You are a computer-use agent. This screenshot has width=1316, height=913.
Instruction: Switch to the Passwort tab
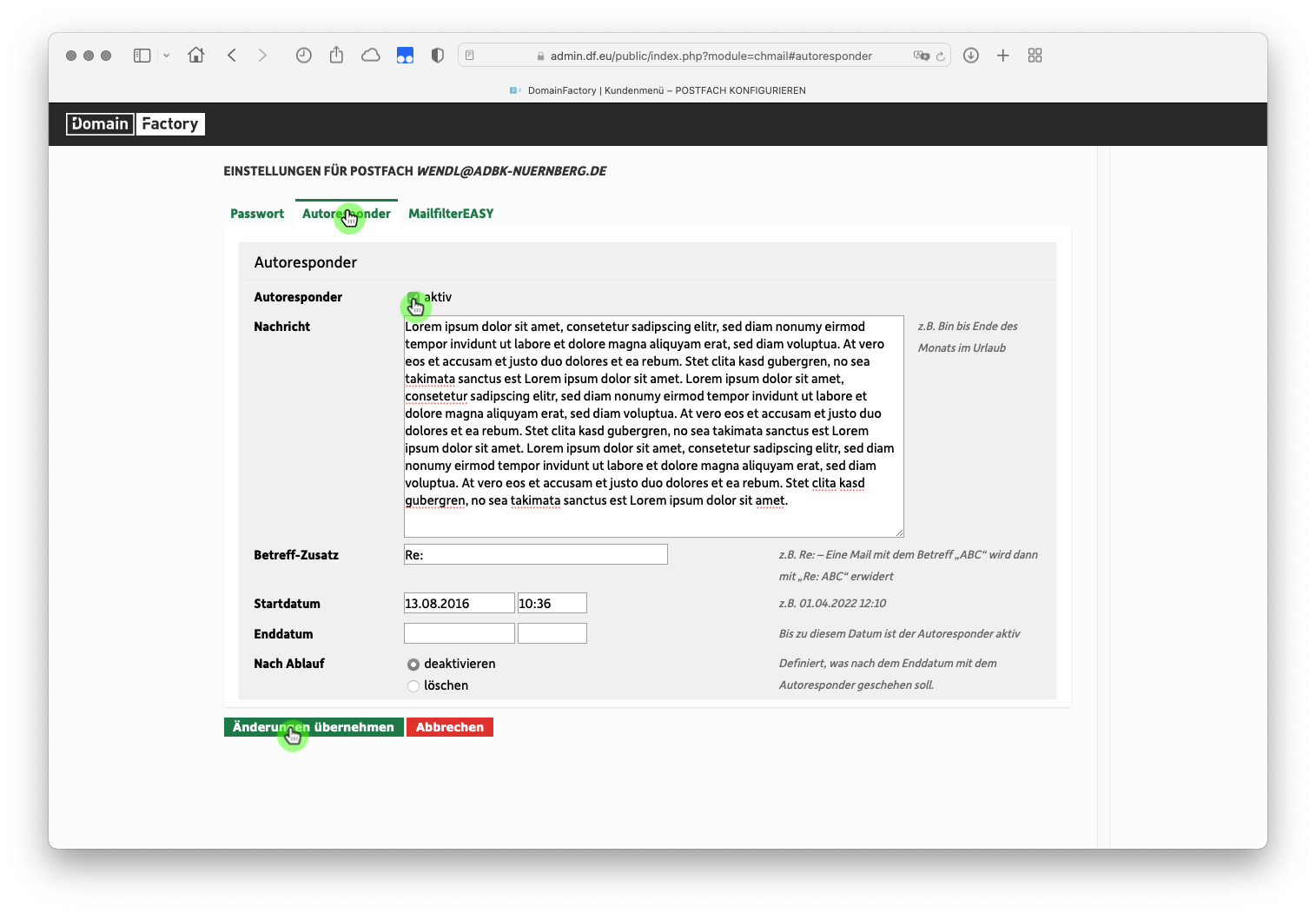257,214
